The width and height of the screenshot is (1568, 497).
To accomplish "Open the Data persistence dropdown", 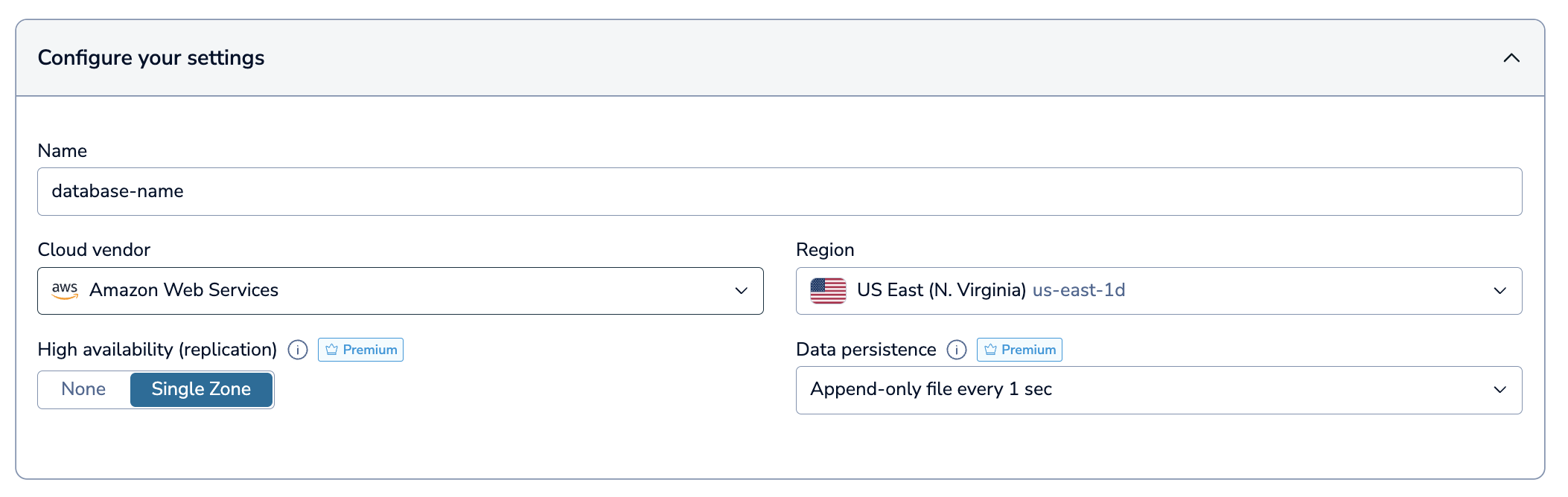I will pyautogui.click(x=1500, y=390).
